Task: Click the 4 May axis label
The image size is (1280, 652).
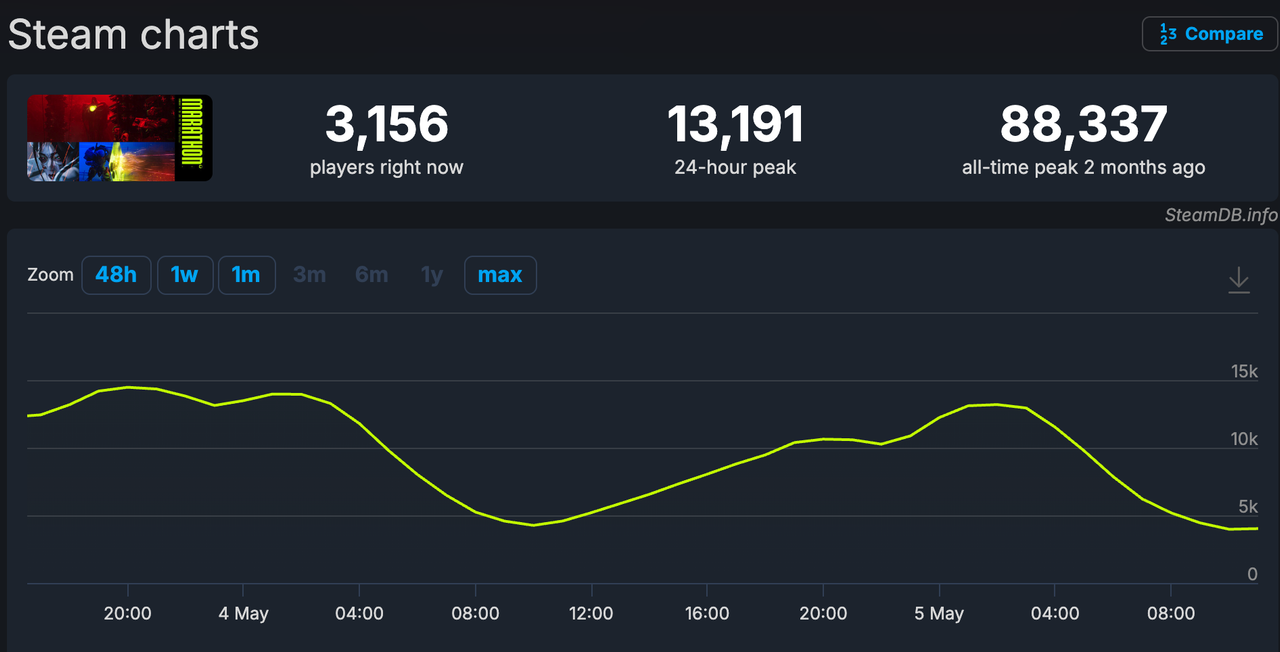Action: click(x=243, y=613)
